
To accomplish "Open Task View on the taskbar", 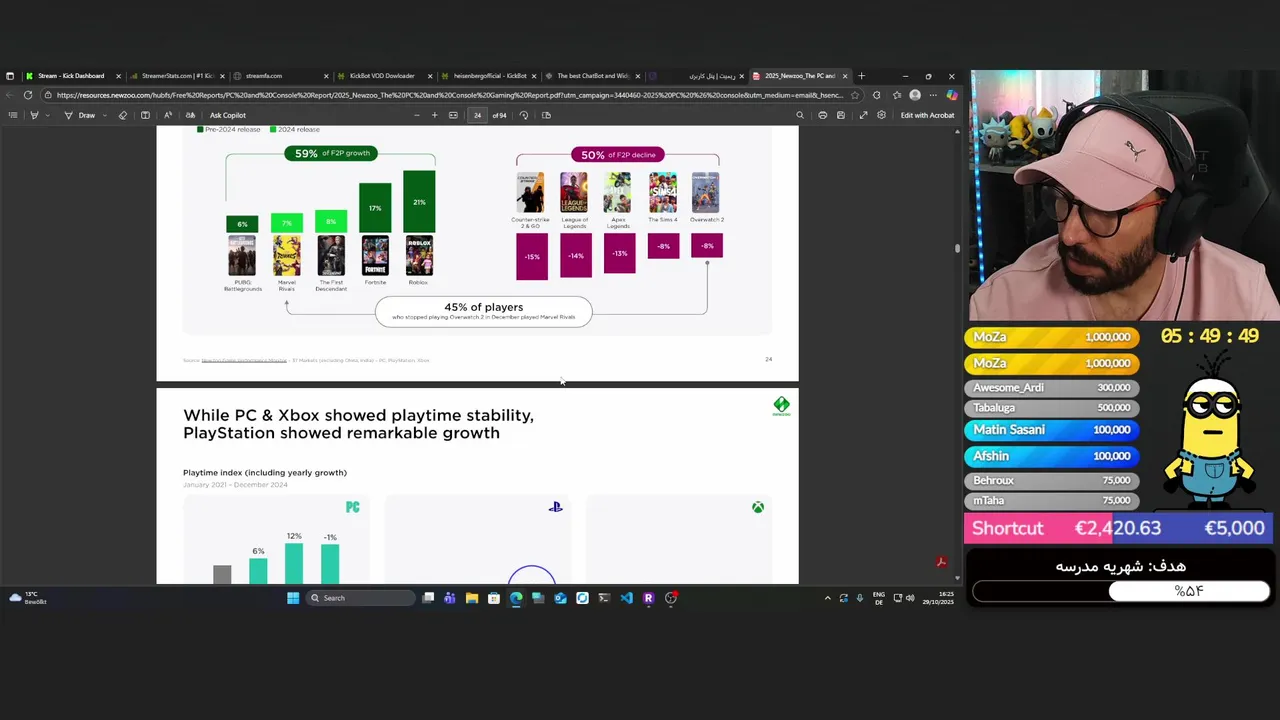I will coord(428,598).
